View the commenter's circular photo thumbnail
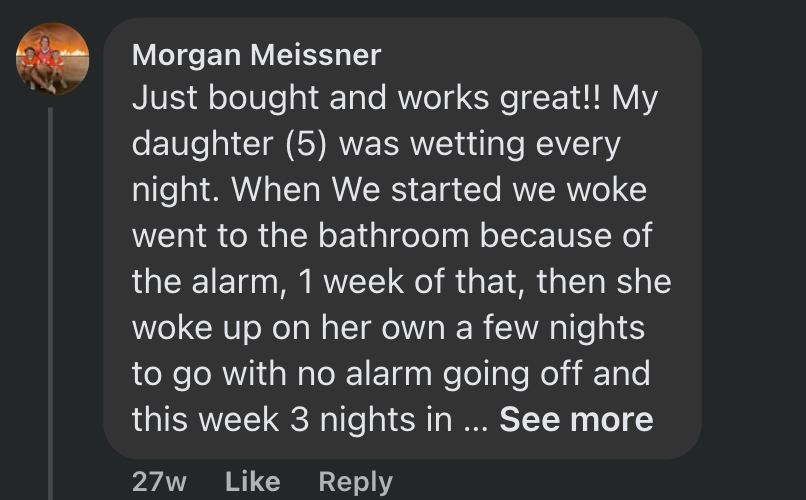 (x=53, y=59)
